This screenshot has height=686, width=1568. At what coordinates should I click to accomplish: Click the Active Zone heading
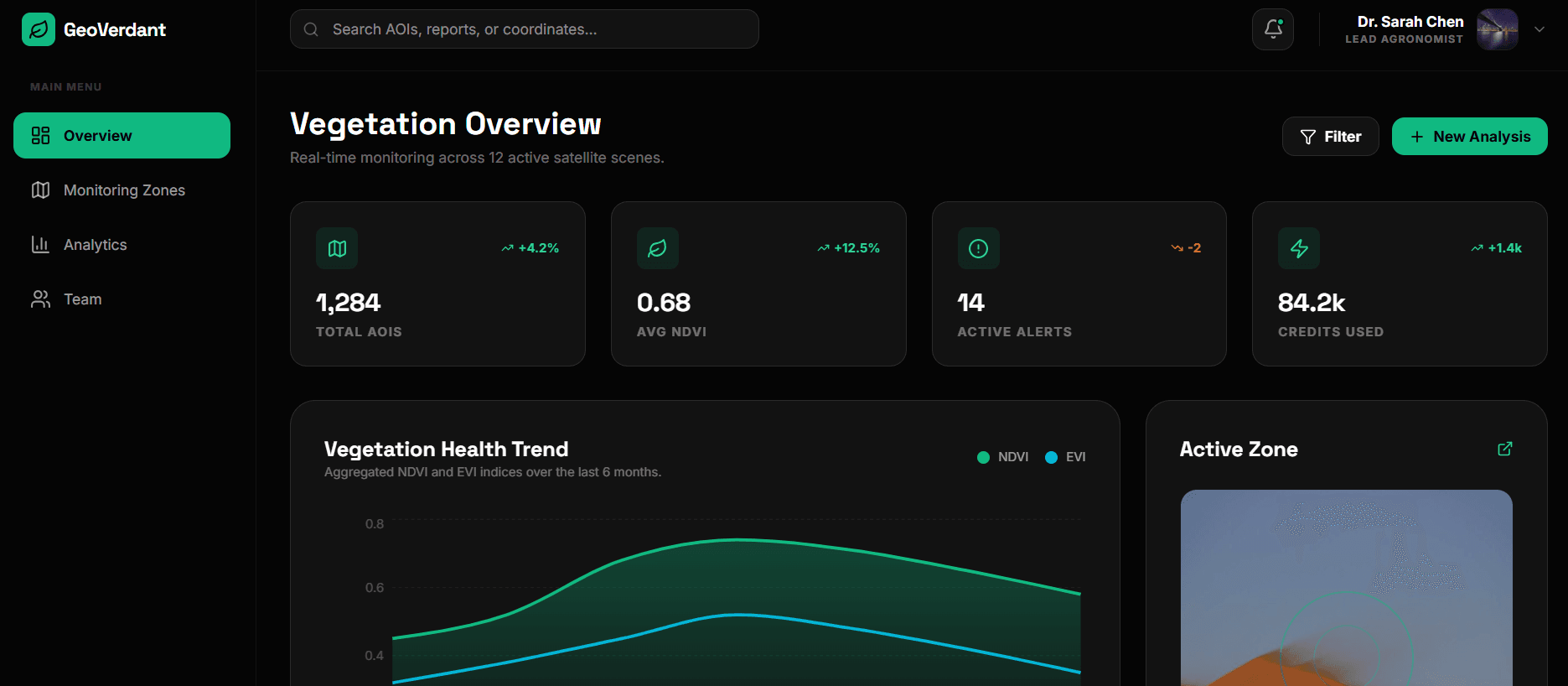(x=1239, y=449)
